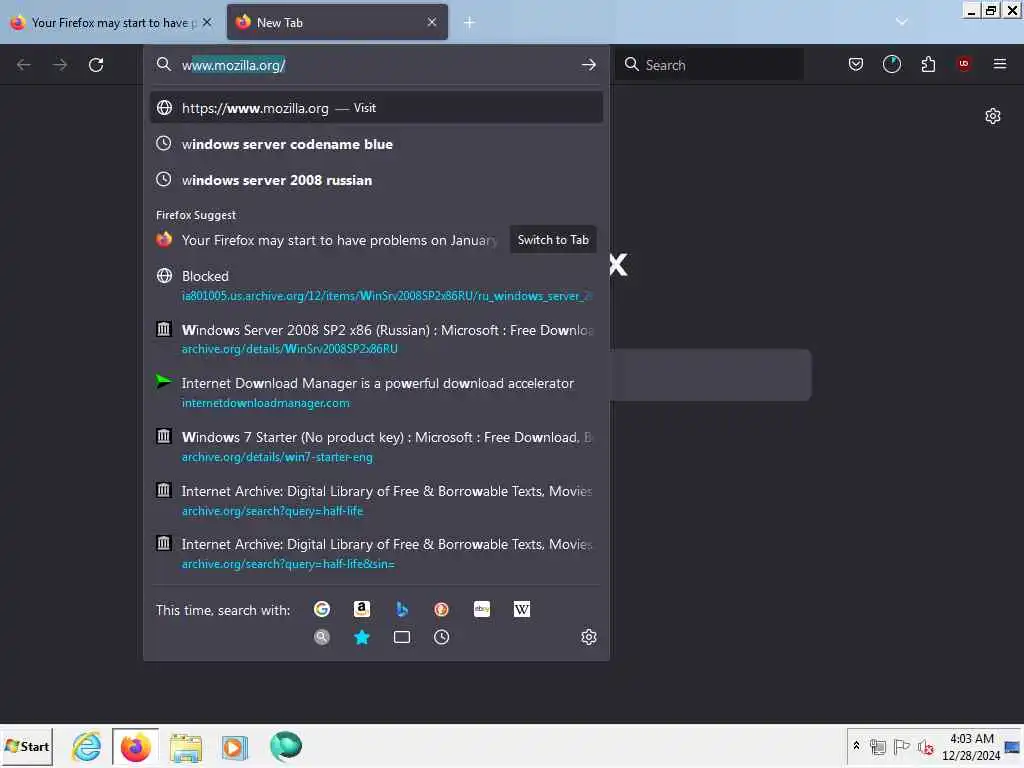Image resolution: width=1024 pixels, height=768 pixels.
Task: Search this time with eBay icon
Action: click(482, 609)
